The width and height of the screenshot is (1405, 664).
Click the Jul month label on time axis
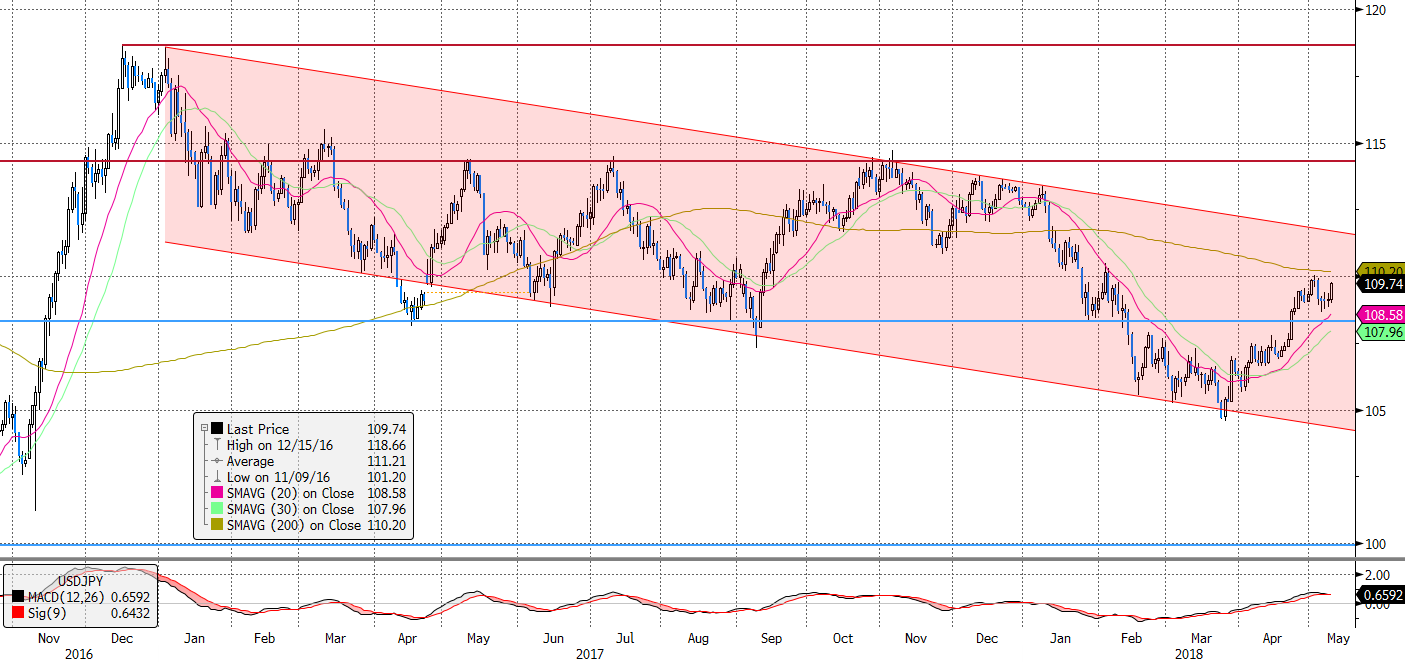point(625,637)
